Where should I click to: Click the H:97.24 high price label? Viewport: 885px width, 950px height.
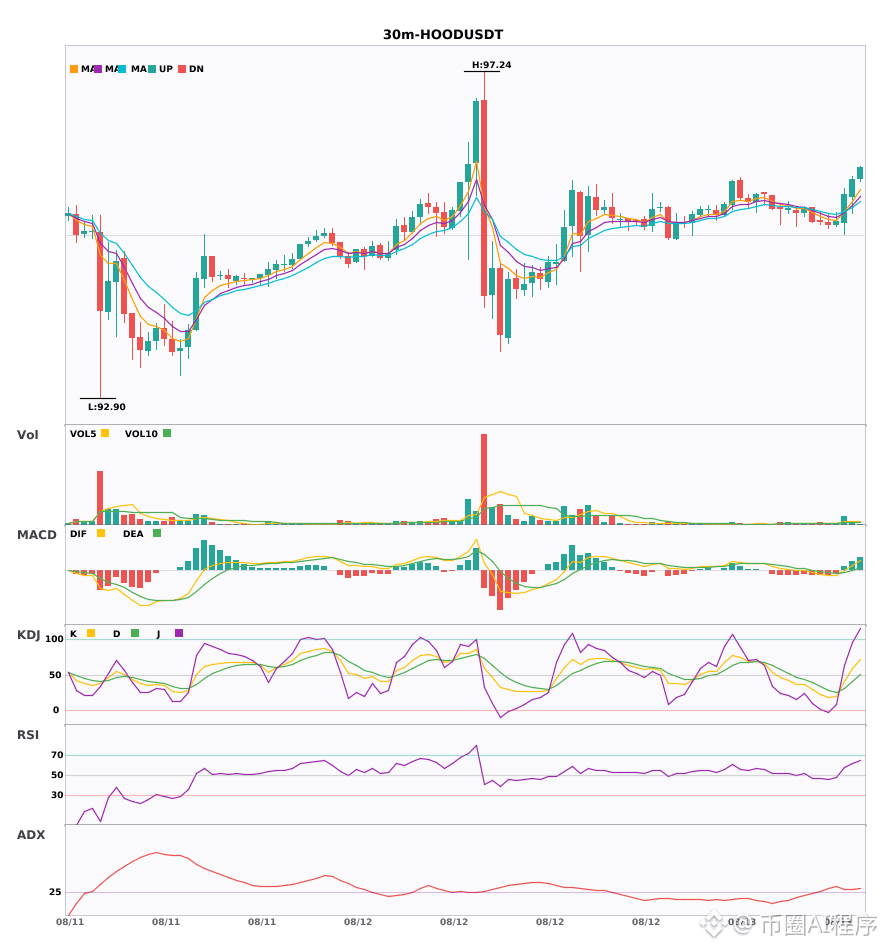(491, 65)
